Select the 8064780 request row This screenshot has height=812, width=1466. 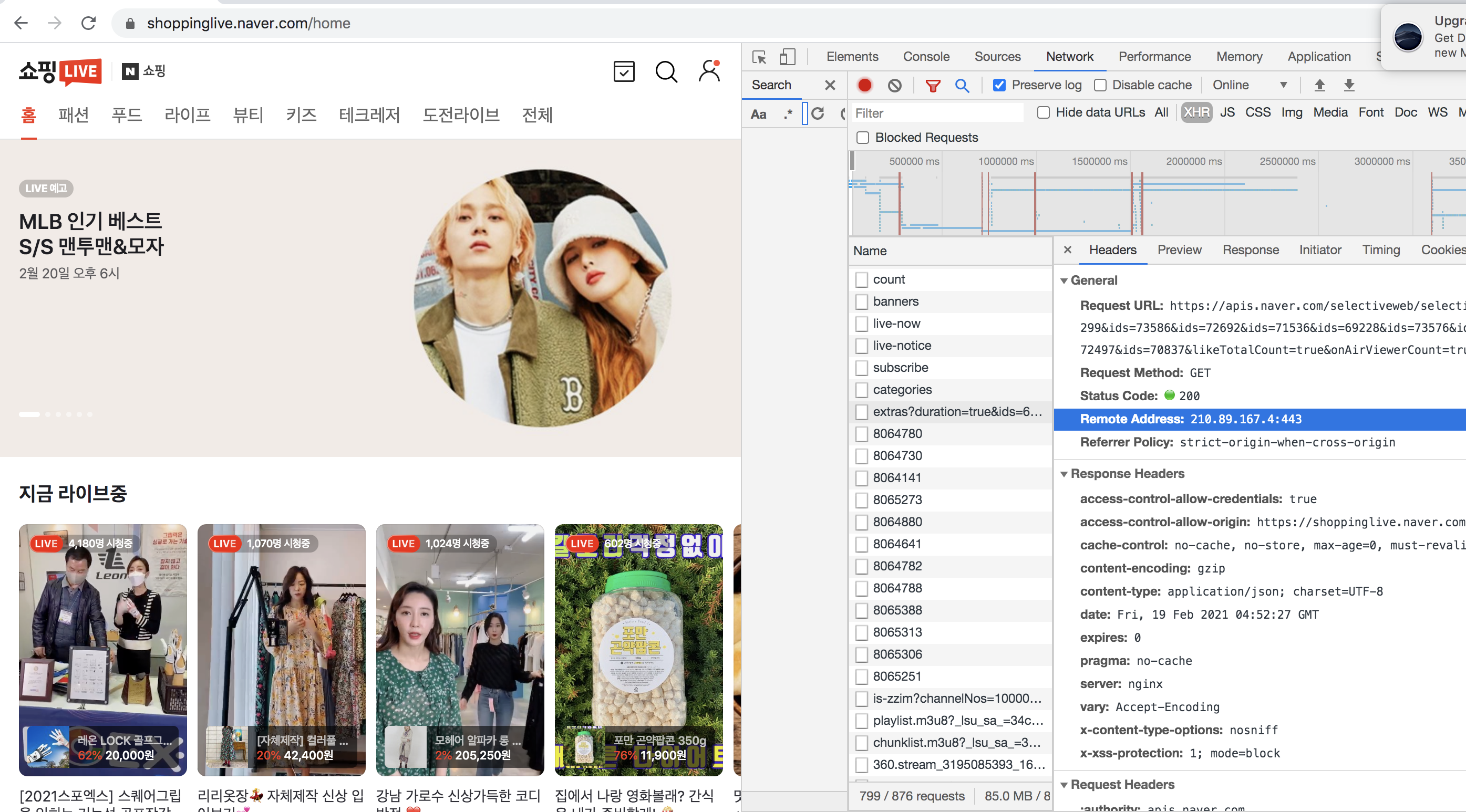point(950,434)
